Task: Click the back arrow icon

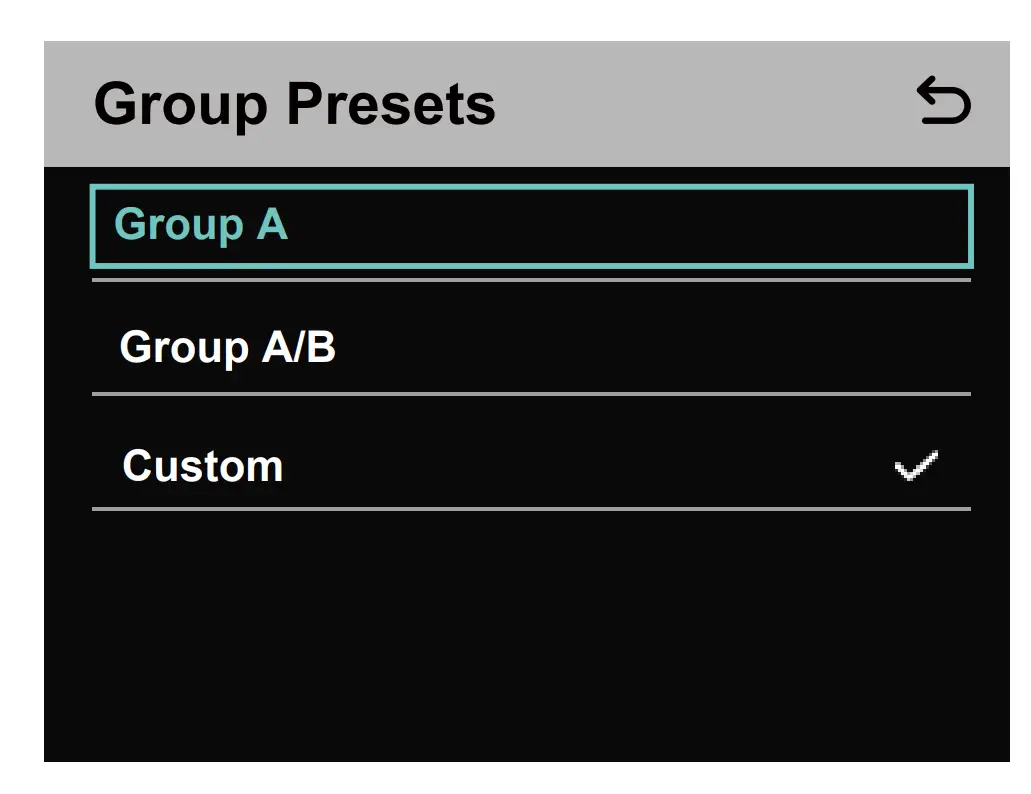Action: 942,103
